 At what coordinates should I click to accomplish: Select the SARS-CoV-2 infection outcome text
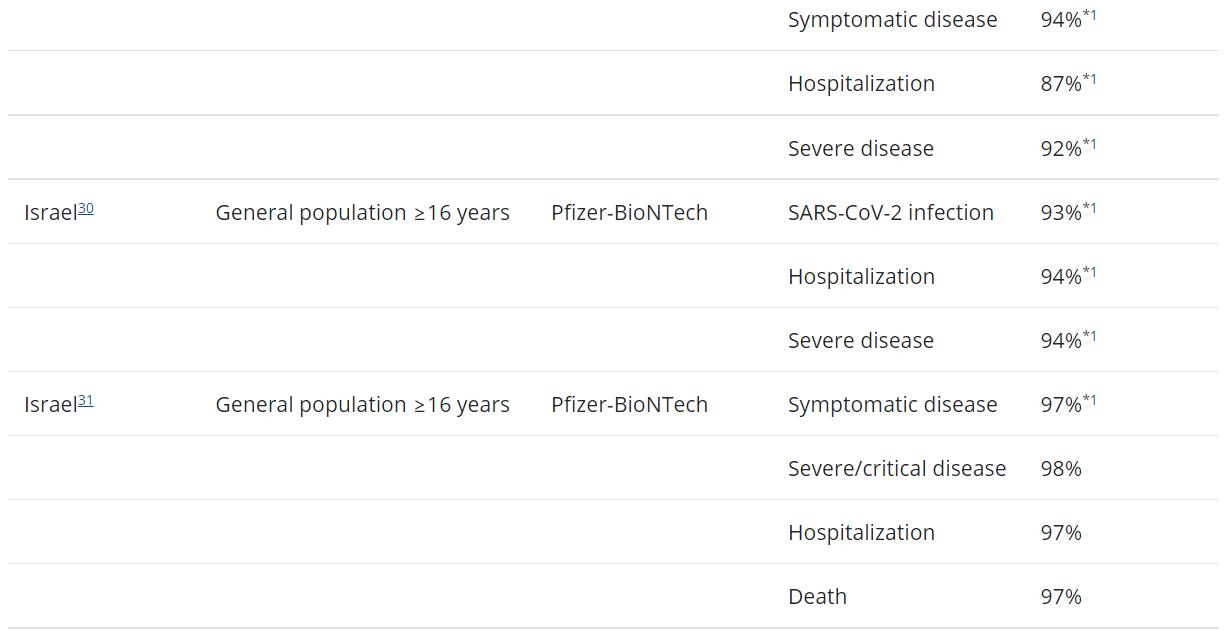[890, 213]
